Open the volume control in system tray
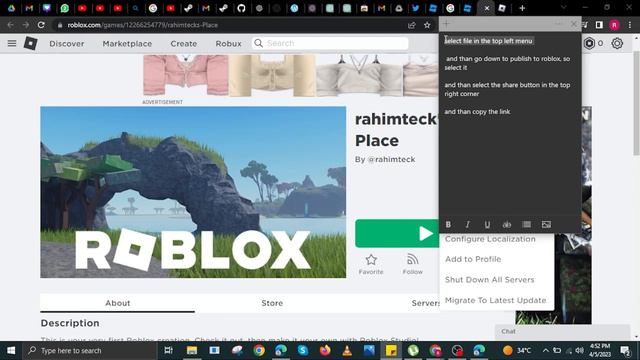The height and width of the screenshot is (360, 640). click(579, 351)
